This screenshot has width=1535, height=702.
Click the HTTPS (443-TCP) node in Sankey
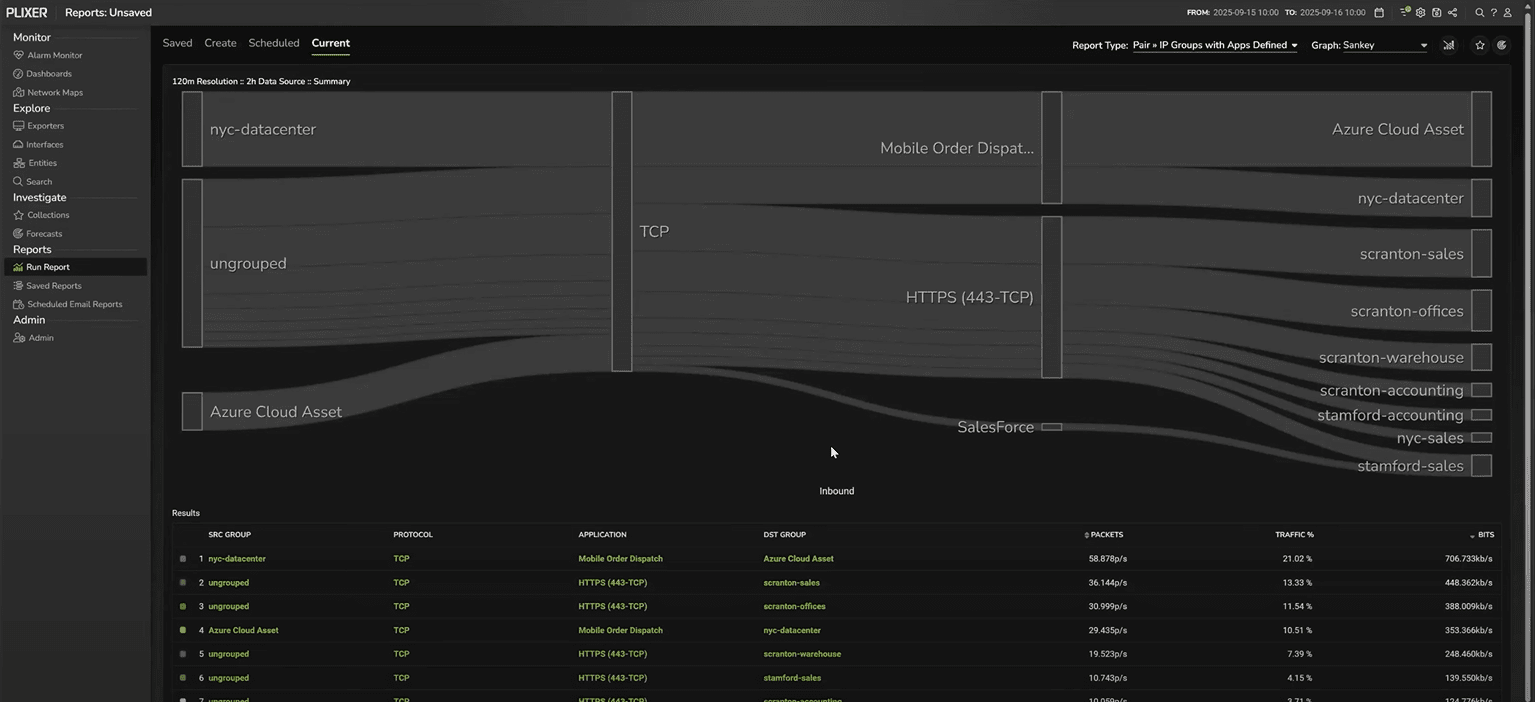click(1051, 297)
